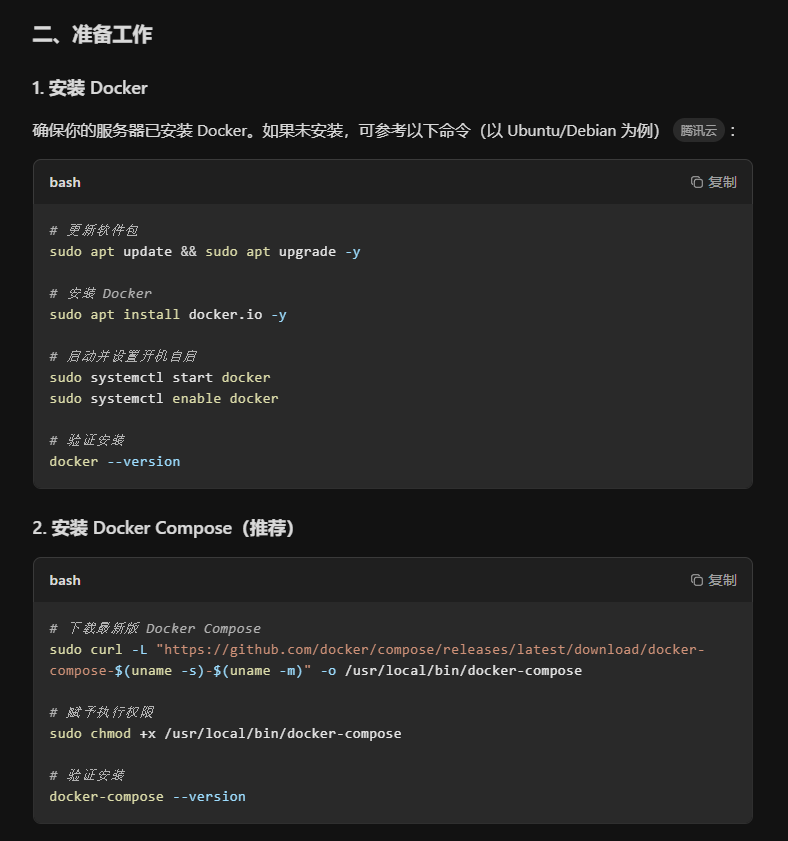
Task: Click the line sudo apt update && sudo apt upgrade -y
Action: (205, 252)
